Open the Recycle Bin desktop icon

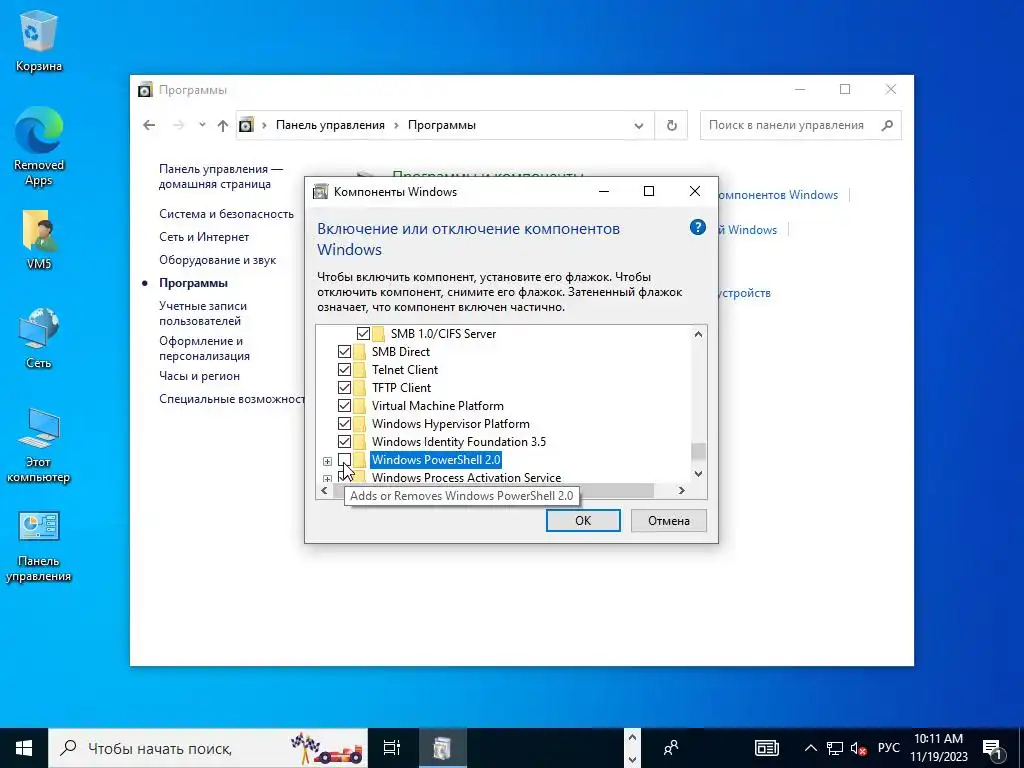pyautogui.click(x=39, y=40)
